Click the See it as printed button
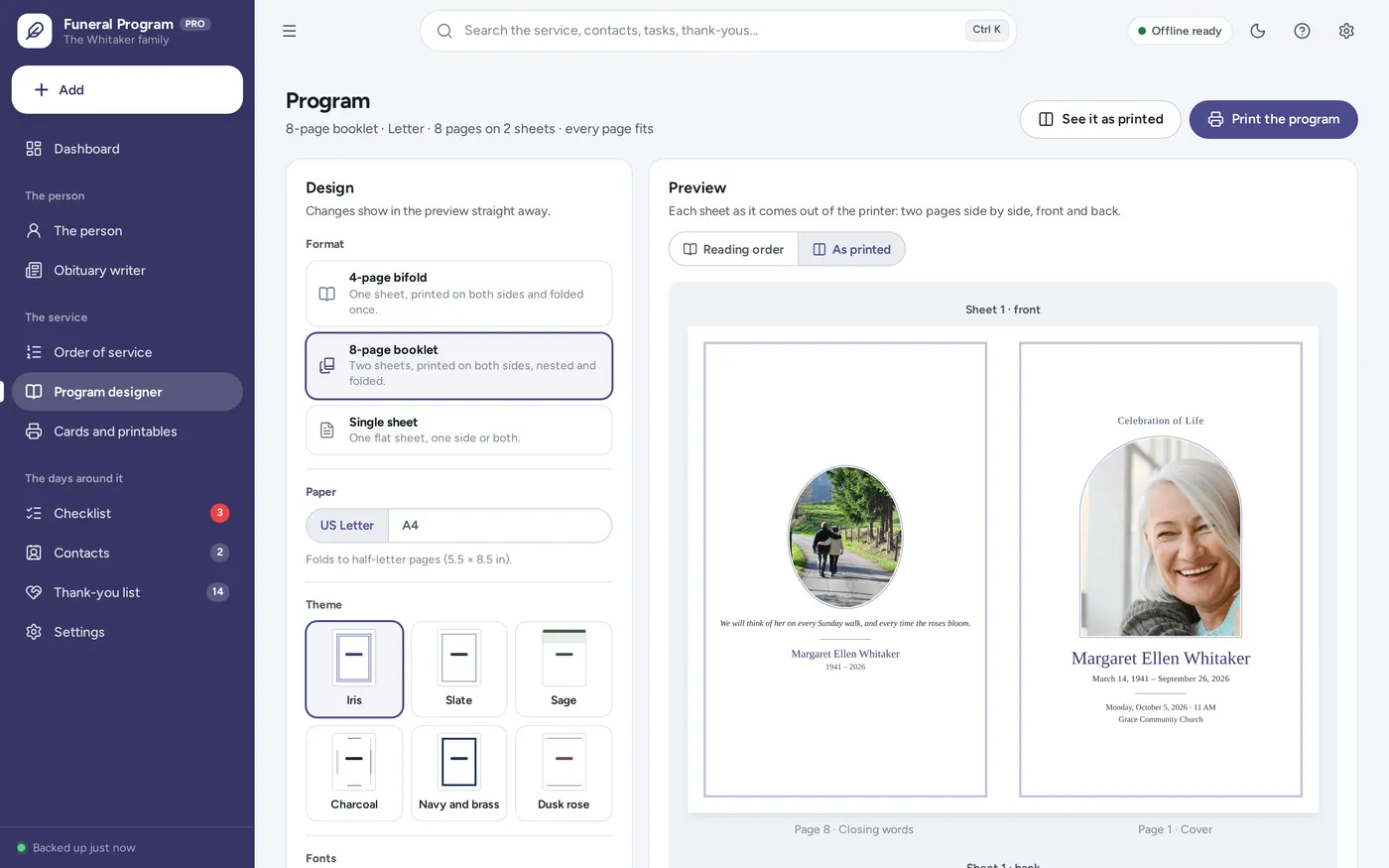The width and height of the screenshot is (1389, 868). tap(1100, 119)
